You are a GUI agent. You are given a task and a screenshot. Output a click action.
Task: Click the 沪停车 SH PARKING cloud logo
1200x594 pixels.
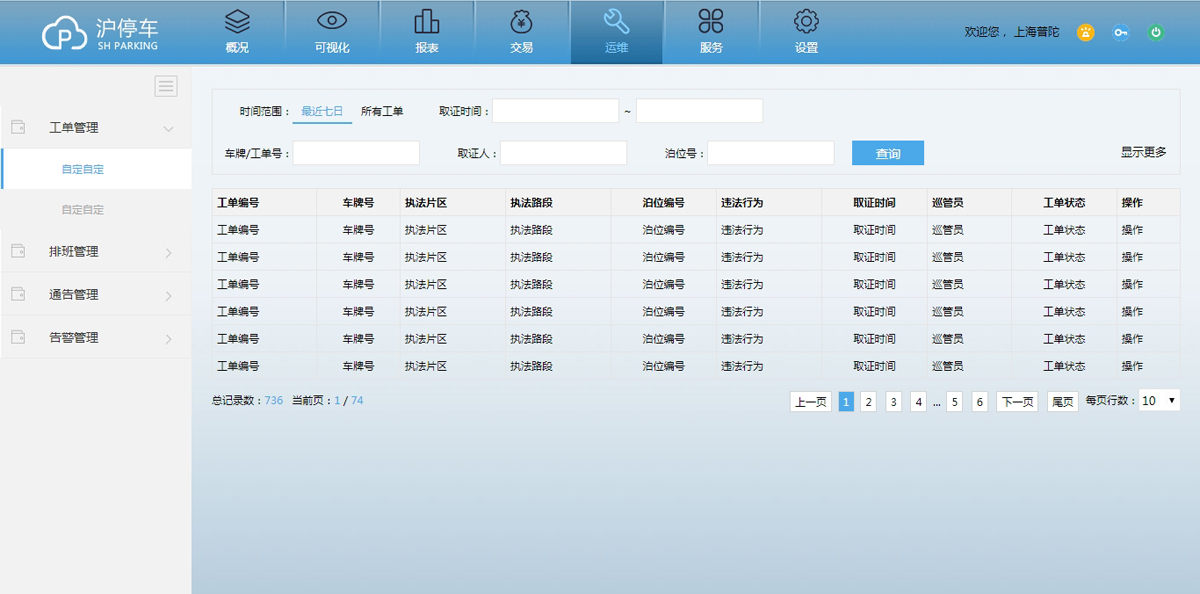click(101, 33)
